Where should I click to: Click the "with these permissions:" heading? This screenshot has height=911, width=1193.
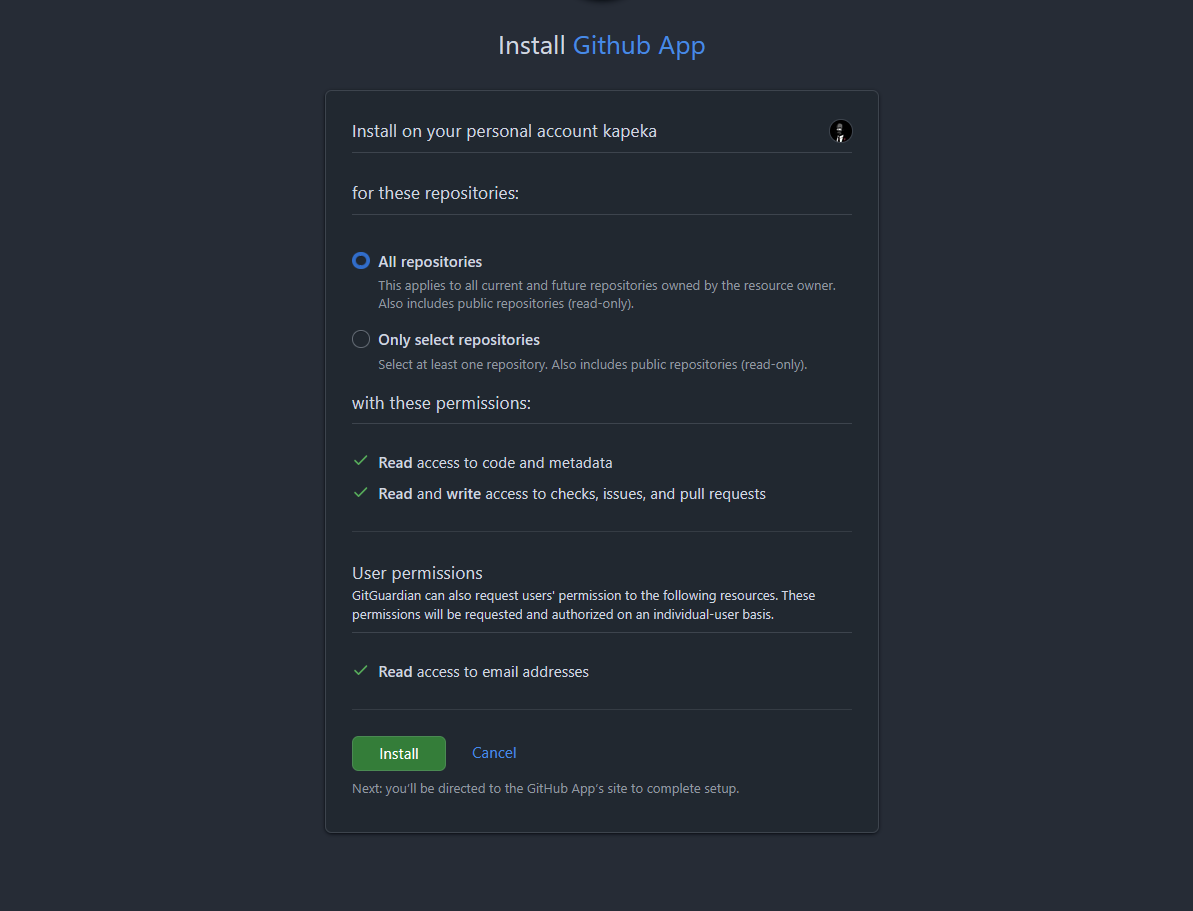tap(441, 404)
